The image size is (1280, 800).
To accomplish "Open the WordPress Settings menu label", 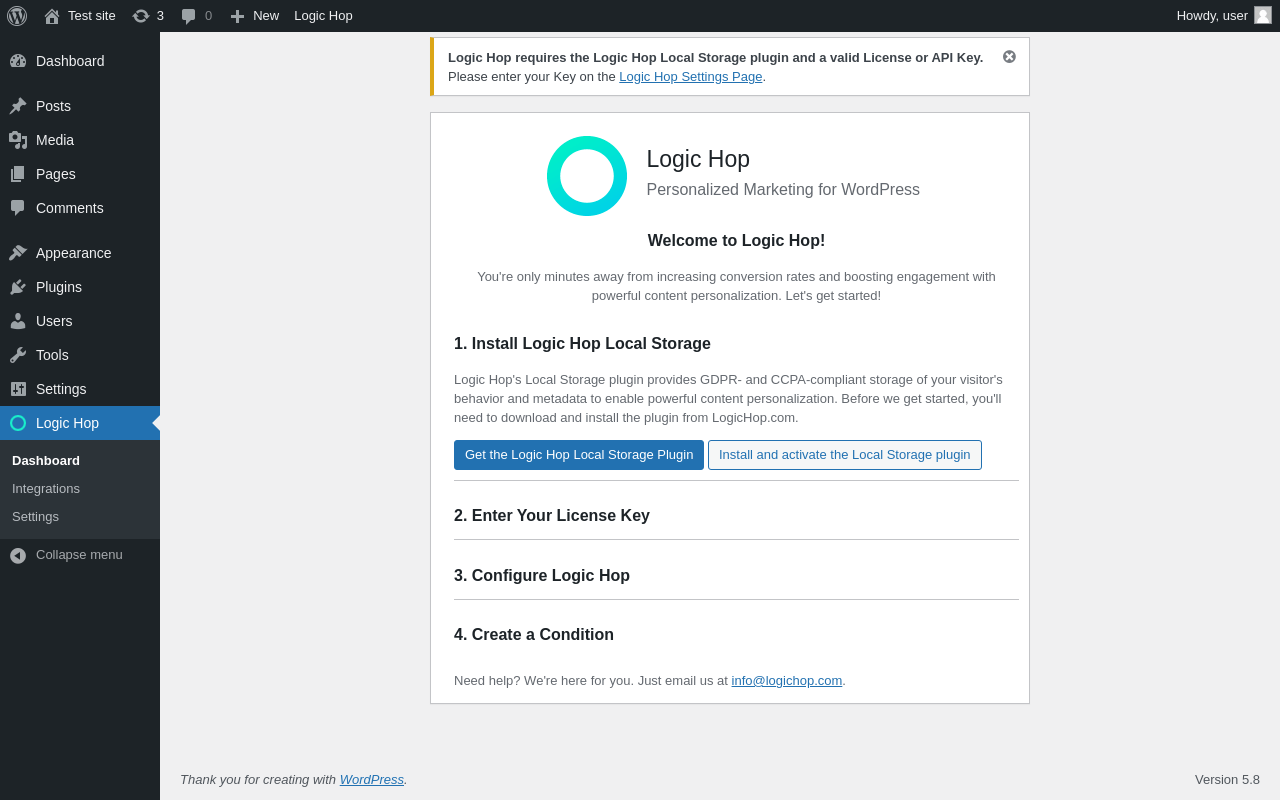I will click(x=61, y=389).
